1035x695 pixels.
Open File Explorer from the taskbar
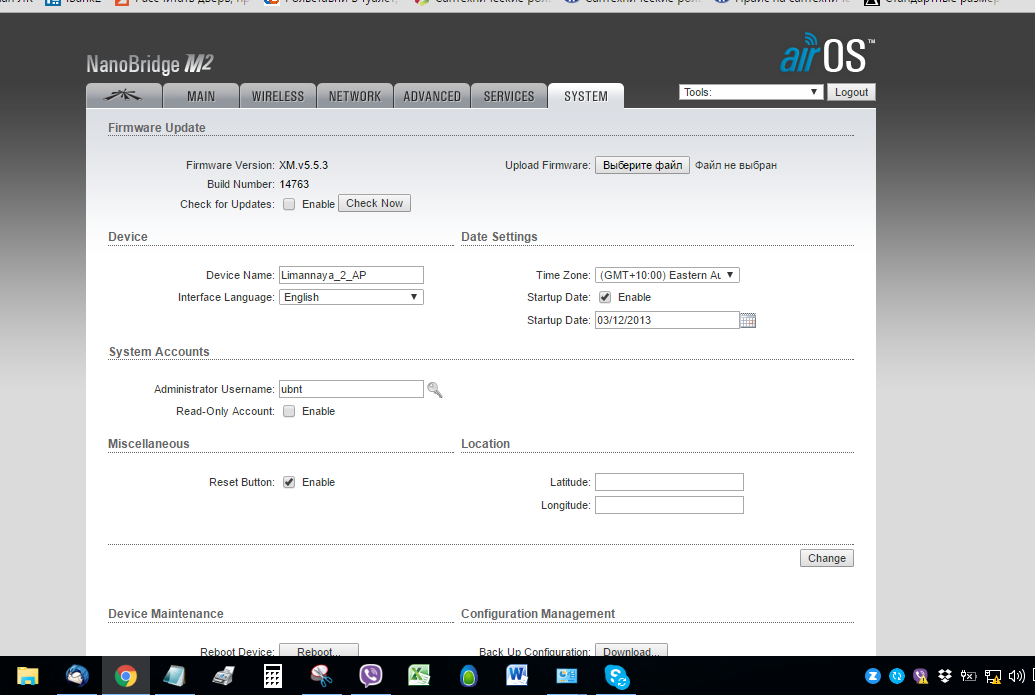coord(27,676)
